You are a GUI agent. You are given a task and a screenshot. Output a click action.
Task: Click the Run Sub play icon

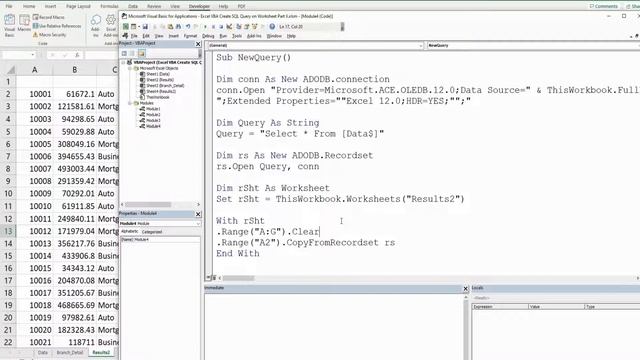pyautogui.click(x=205, y=27)
